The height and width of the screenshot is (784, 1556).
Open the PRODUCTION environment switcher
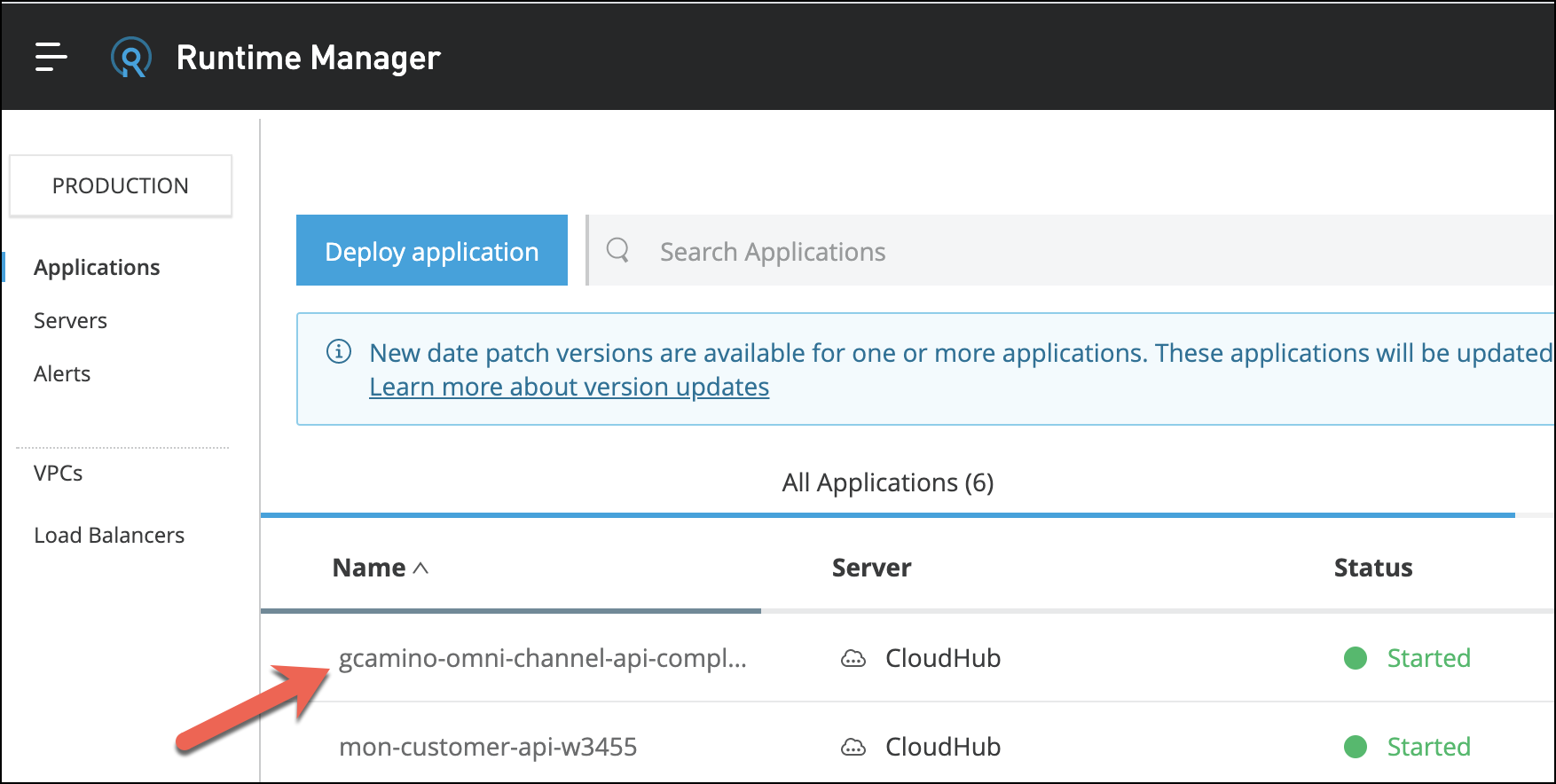coord(121,185)
